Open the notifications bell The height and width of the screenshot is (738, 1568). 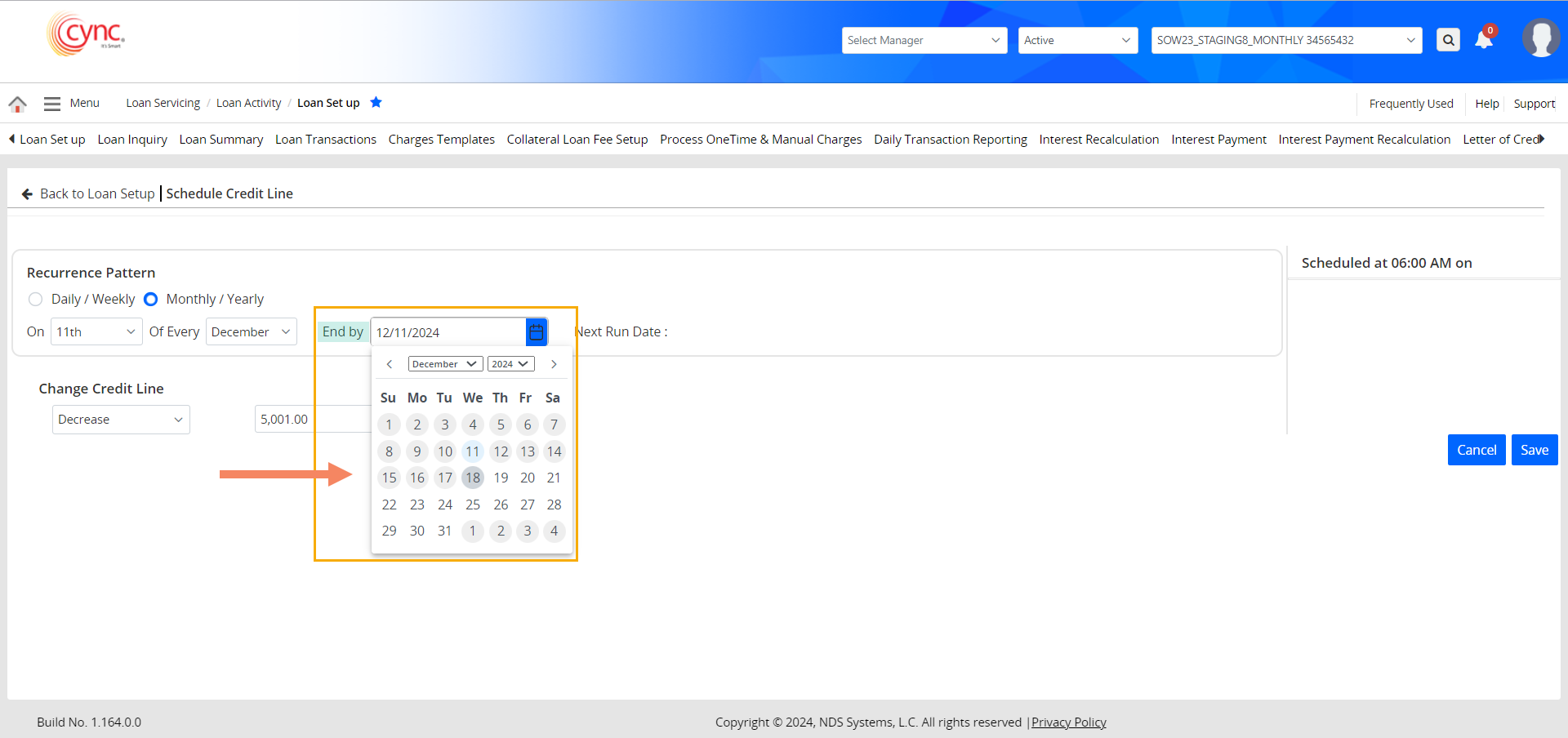(1483, 40)
